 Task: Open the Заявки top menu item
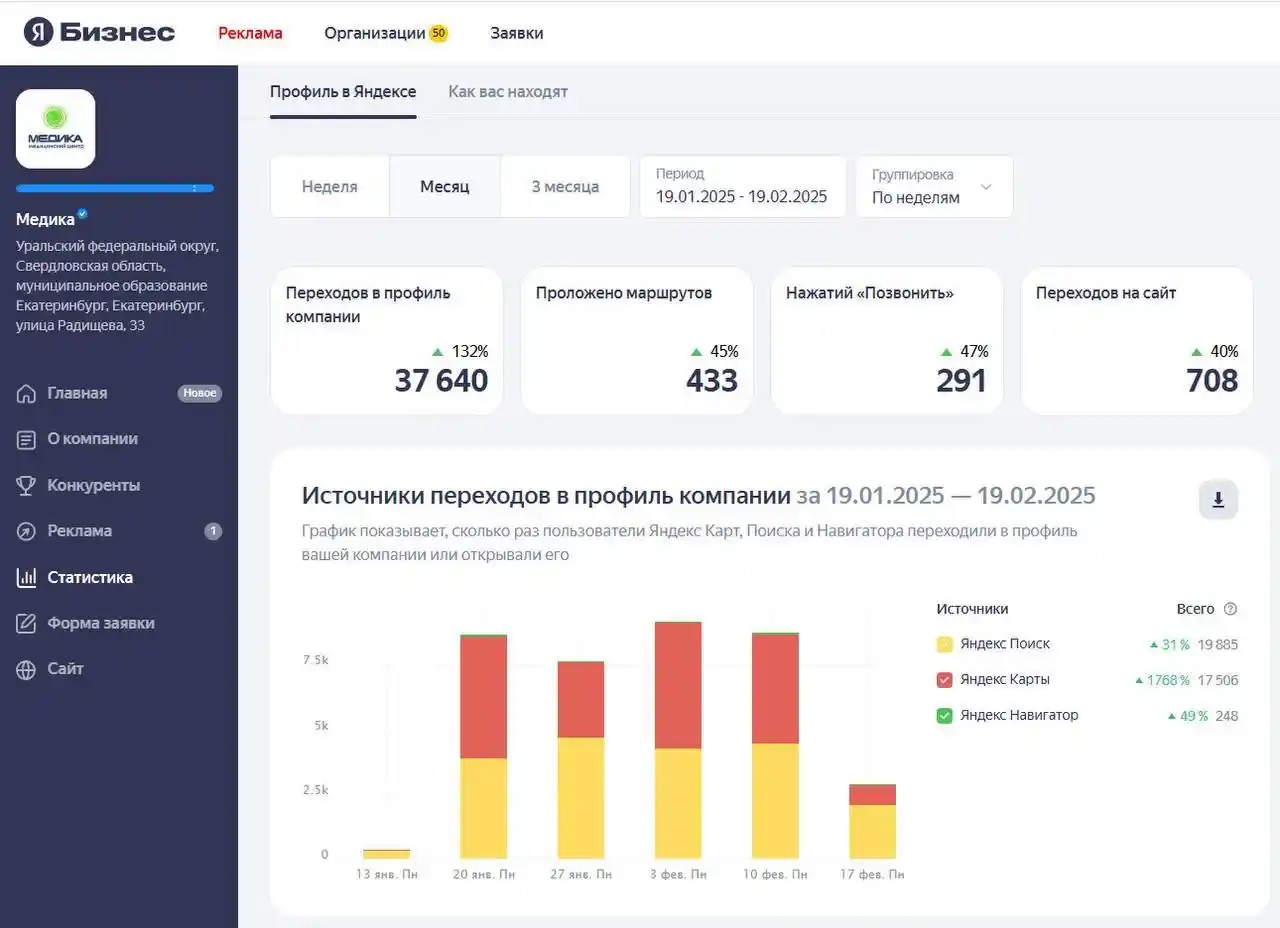click(517, 33)
